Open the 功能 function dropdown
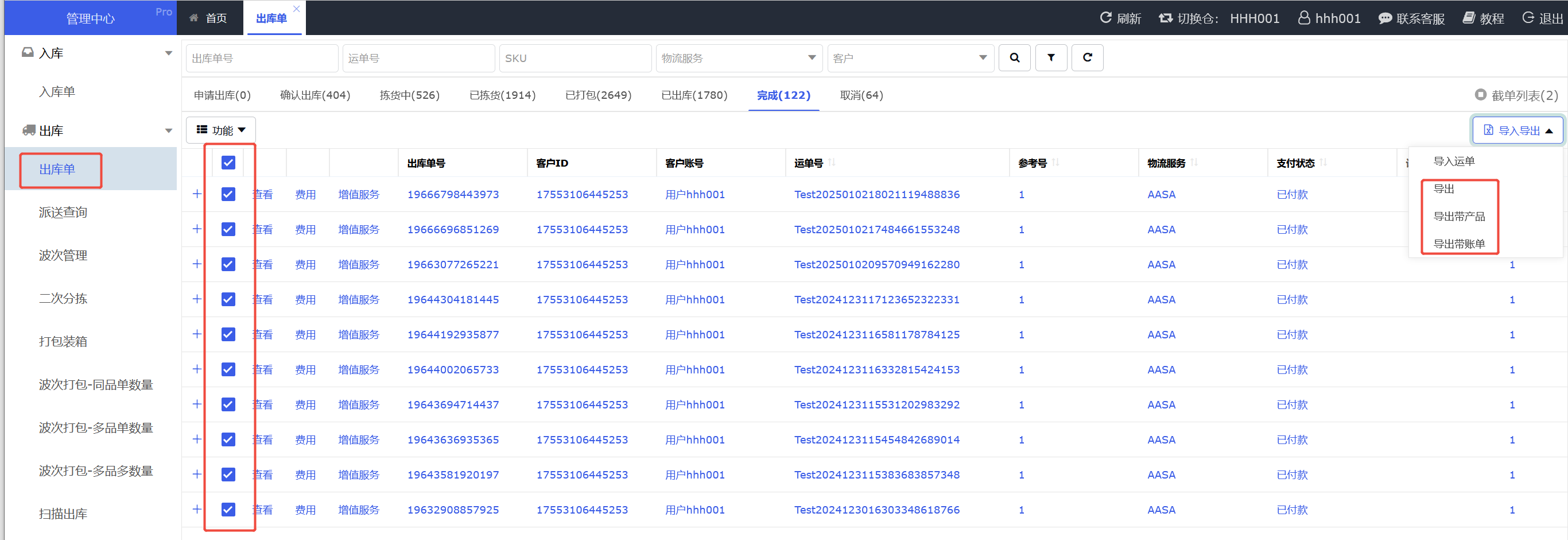 (220, 130)
